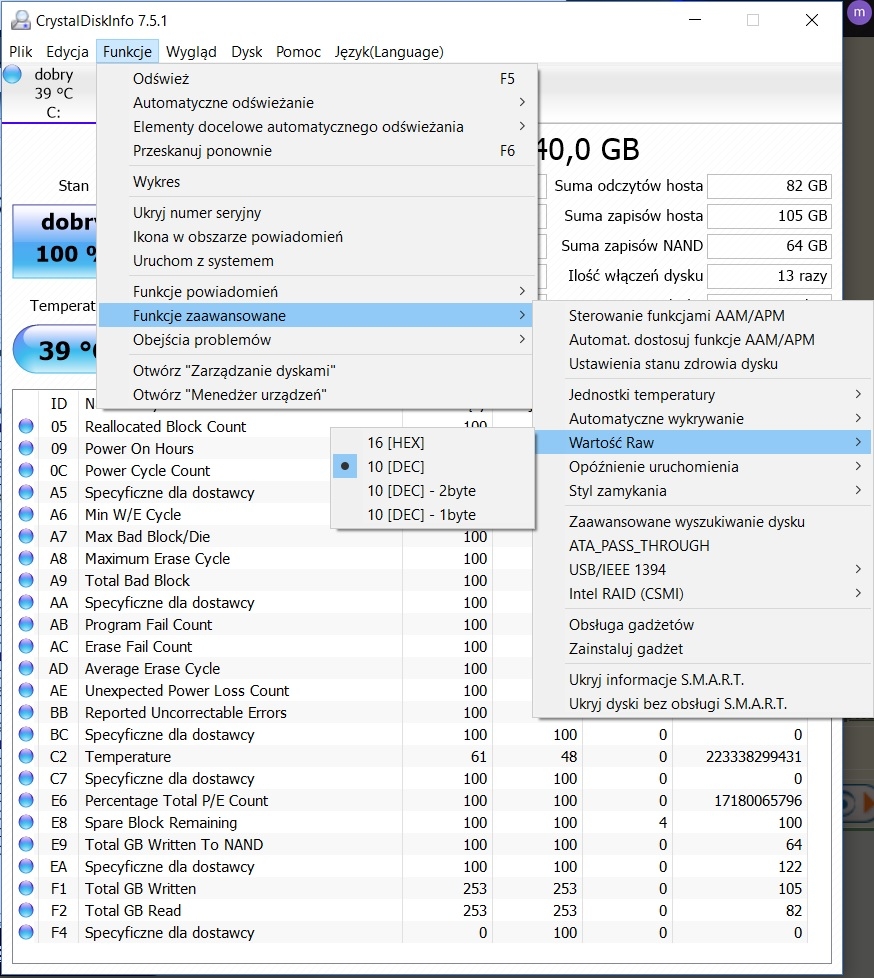Toggle Ukryj informacje S.M.A.R.T. option
Screen dimensions: 874x978
[702, 680]
